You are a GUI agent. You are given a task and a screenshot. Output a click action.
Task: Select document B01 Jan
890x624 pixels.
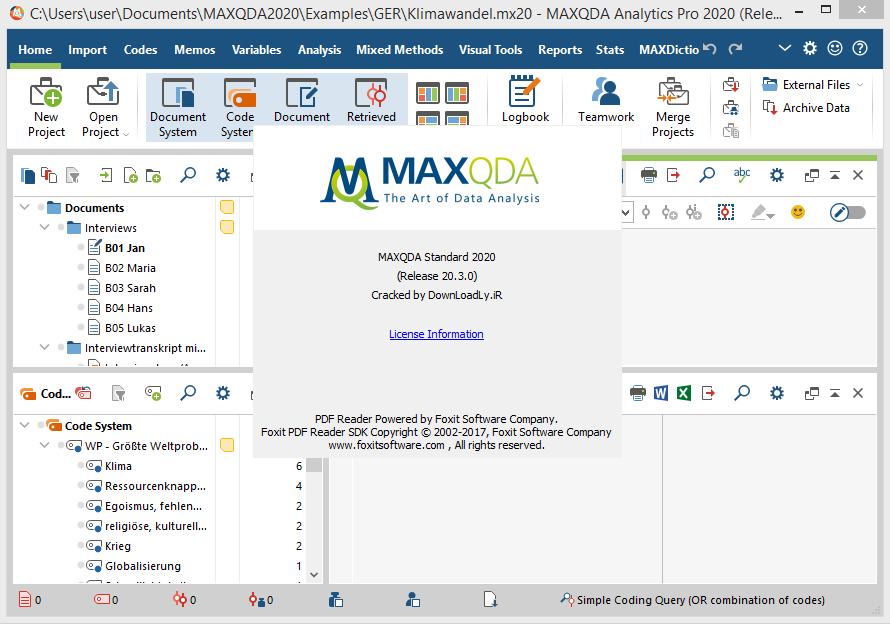coord(124,248)
